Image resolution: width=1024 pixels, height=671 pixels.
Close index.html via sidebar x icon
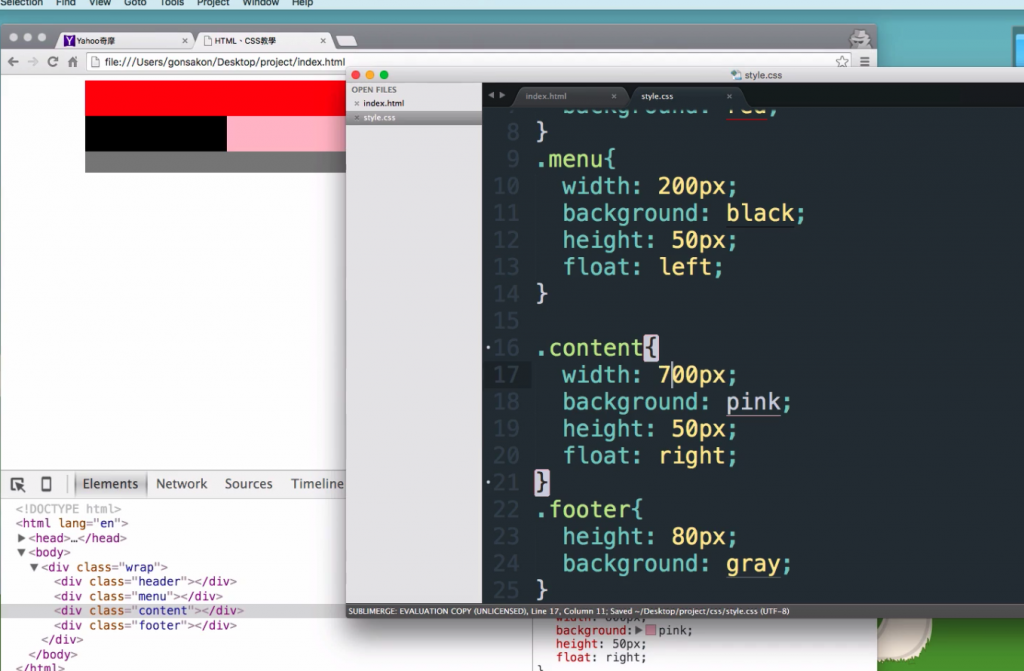[357, 103]
